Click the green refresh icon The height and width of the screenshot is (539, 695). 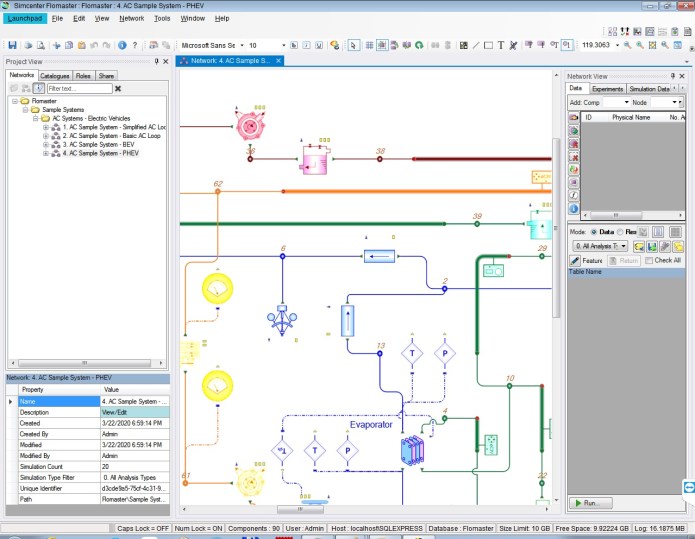click(419, 45)
